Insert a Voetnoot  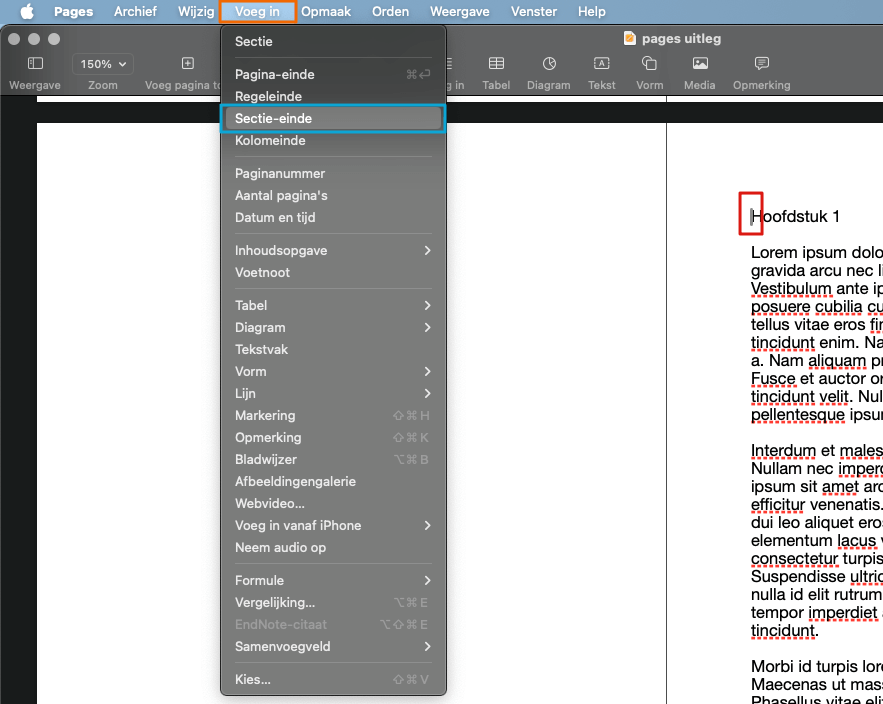[333, 273]
